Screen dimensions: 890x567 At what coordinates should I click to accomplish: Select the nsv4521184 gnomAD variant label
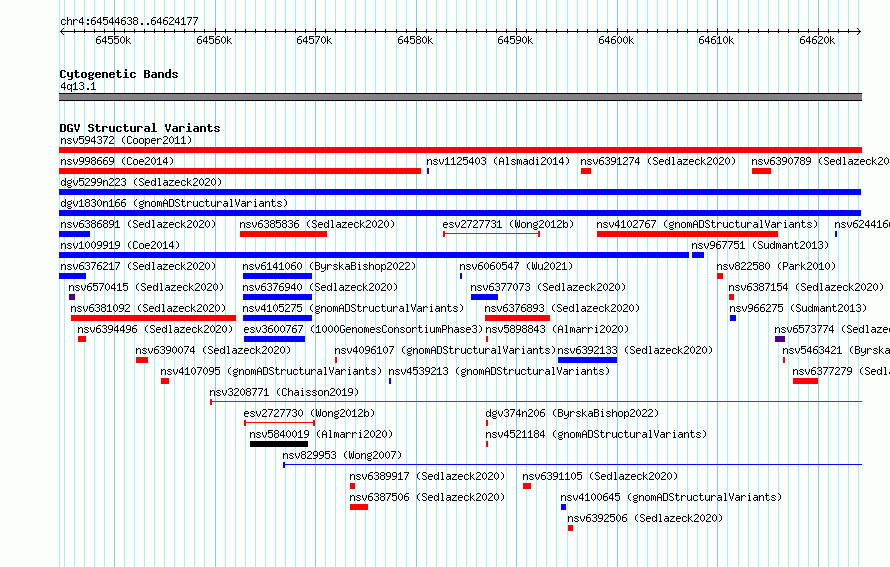(596, 434)
